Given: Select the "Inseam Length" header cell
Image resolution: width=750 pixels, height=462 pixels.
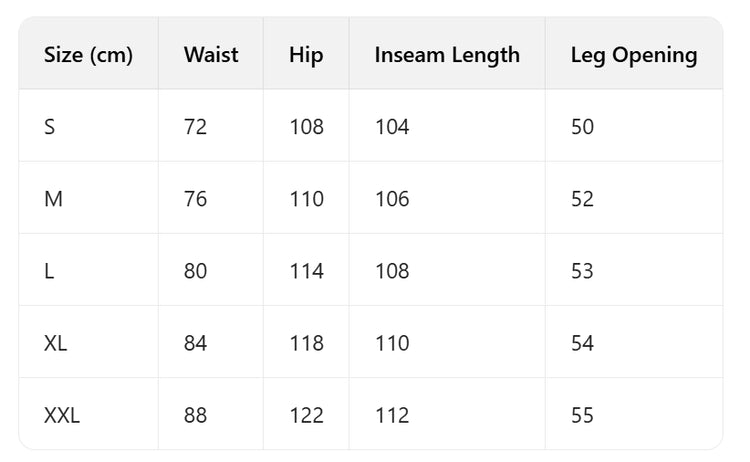Looking at the screenshot, I should tap(447, 55).
